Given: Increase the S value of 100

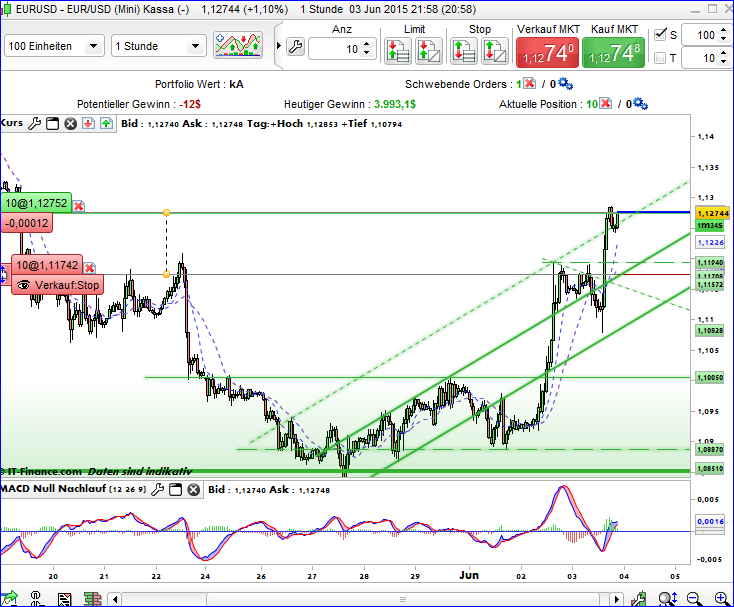Looking at the screenshot, I should point(724,31).
